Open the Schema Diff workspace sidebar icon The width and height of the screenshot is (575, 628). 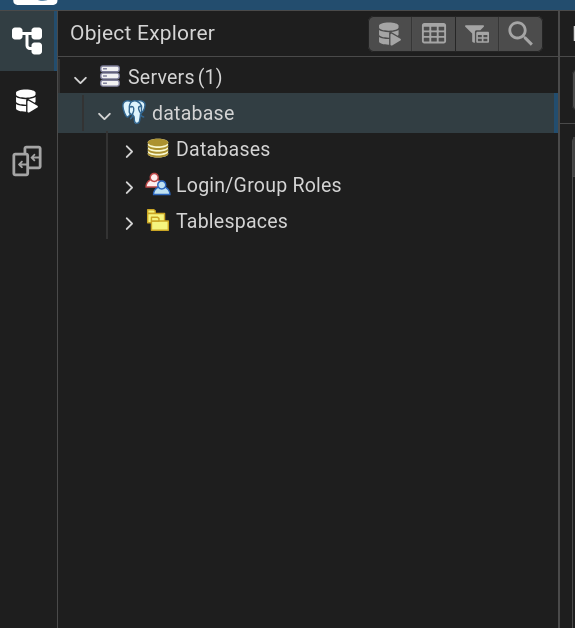coord(27,161)
